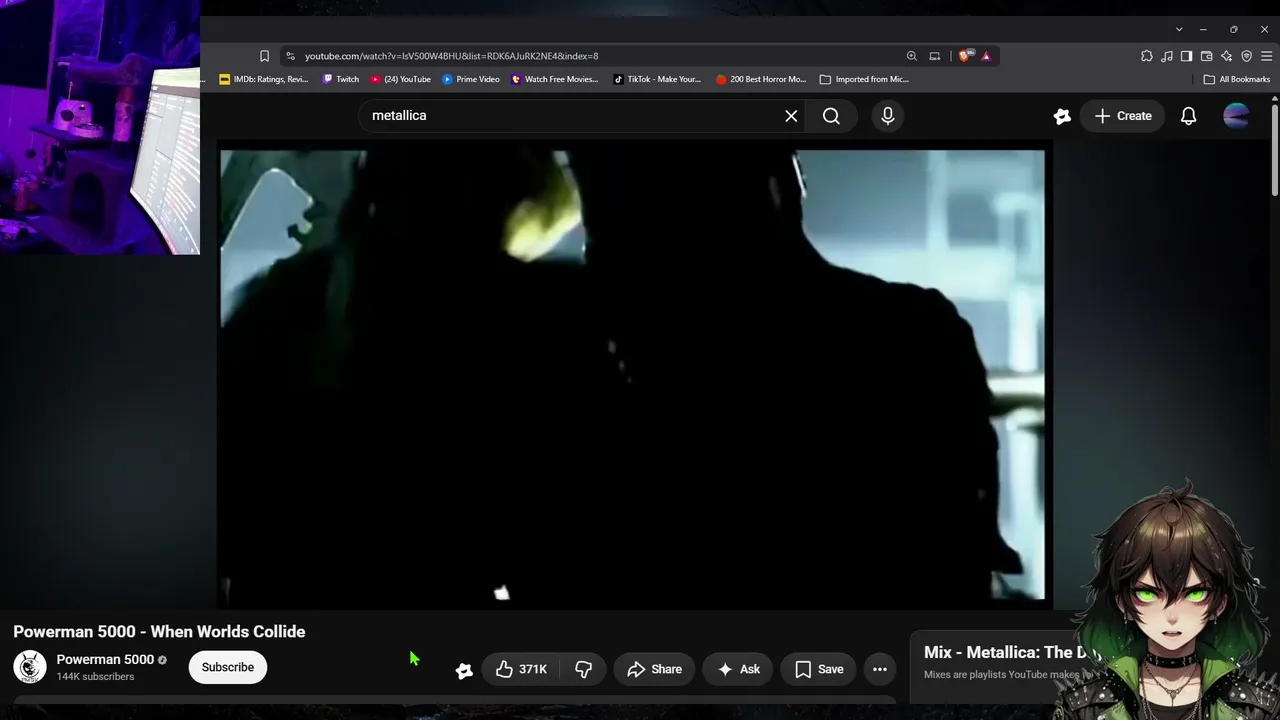
Task: Click the 144K subscribers text
Action: (x=95, y=677)
